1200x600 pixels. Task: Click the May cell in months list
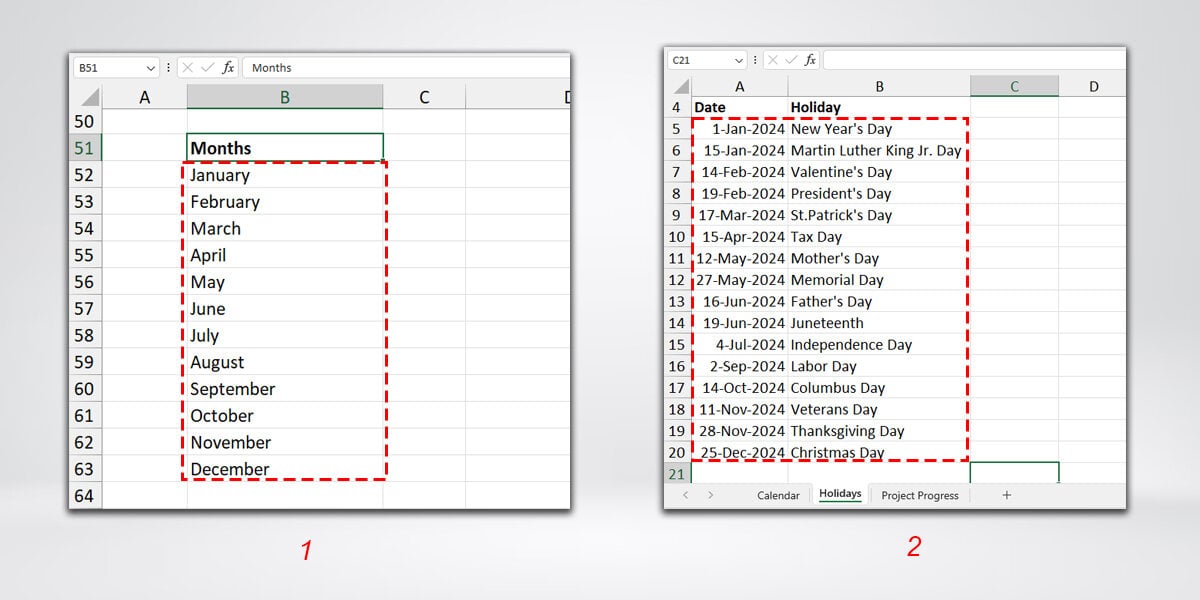point(285,282)
